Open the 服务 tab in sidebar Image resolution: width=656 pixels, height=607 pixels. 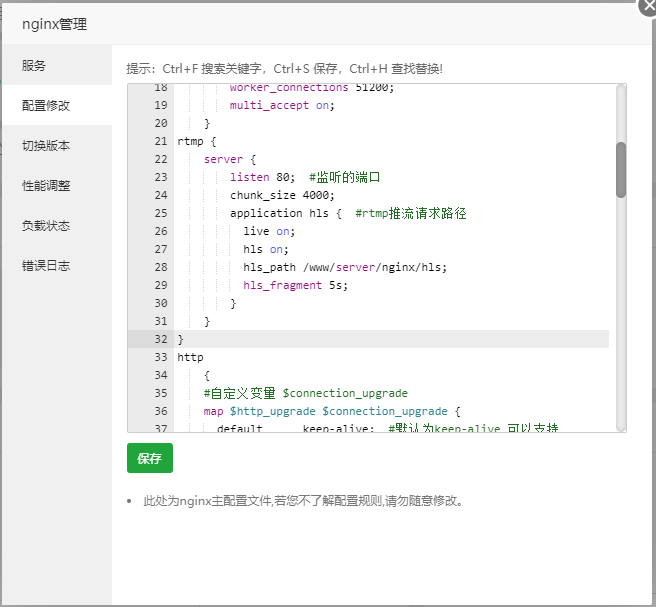coord(57,65)
